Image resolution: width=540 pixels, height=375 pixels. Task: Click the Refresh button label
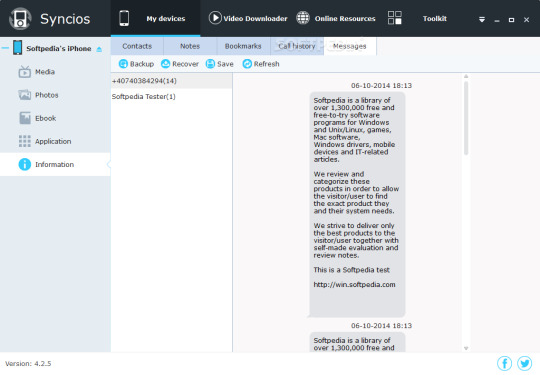(267, 64)
